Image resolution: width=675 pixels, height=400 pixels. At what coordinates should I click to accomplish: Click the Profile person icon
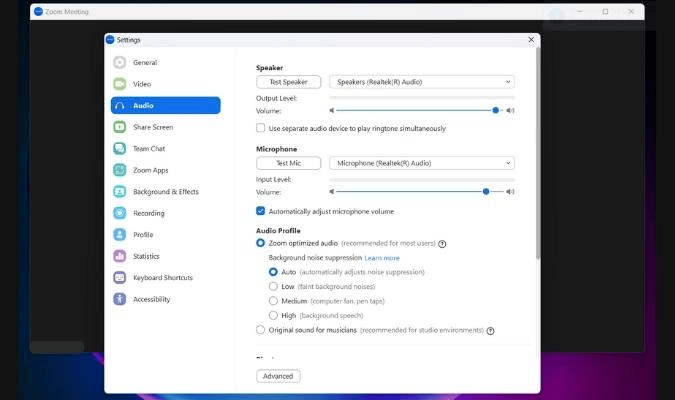click(x=119, y=235)
